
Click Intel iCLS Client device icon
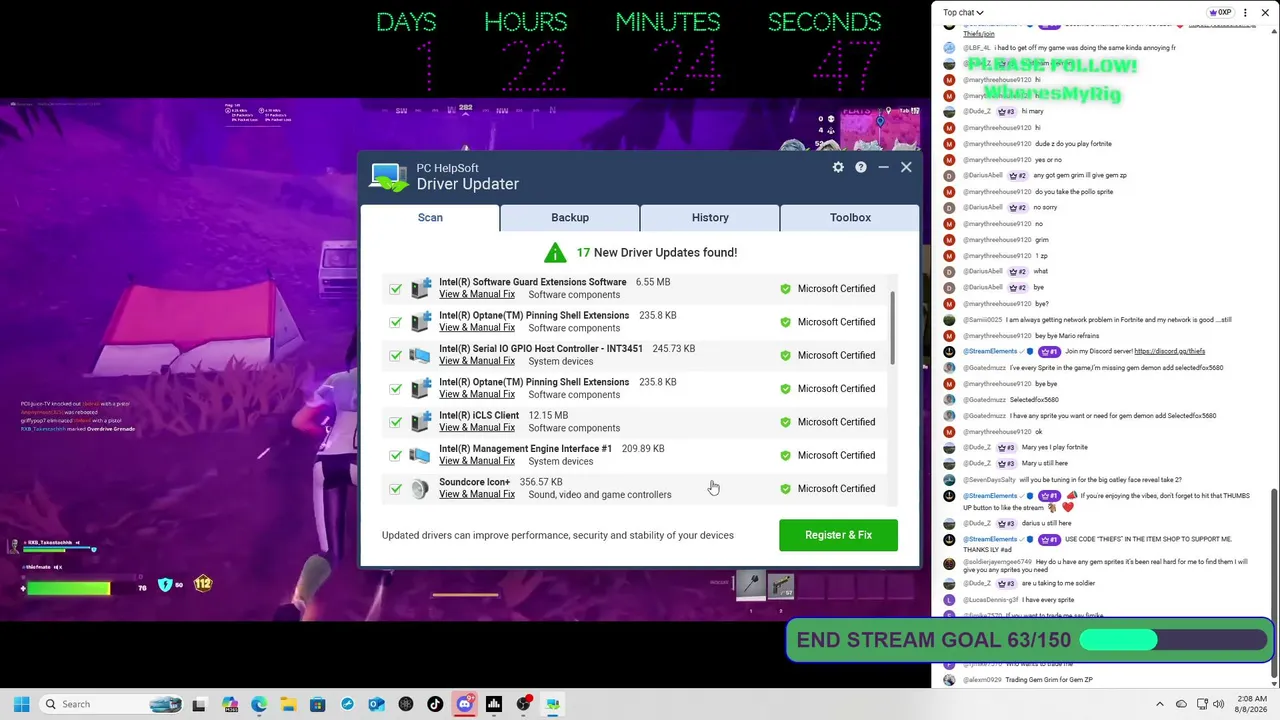tap(421, 422)
